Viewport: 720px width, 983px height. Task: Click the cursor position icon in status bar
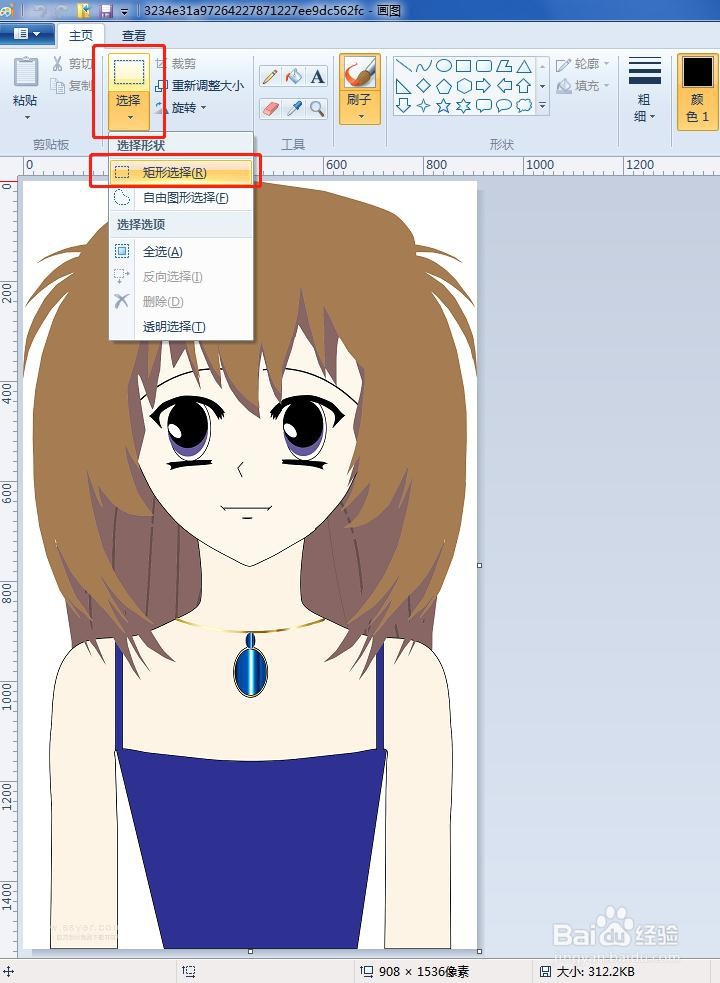click(9, 972)
